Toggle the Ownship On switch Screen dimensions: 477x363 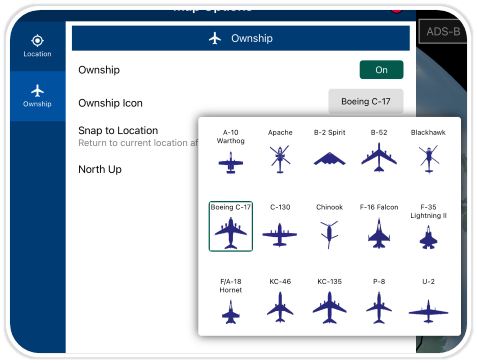tap(381, 70)
